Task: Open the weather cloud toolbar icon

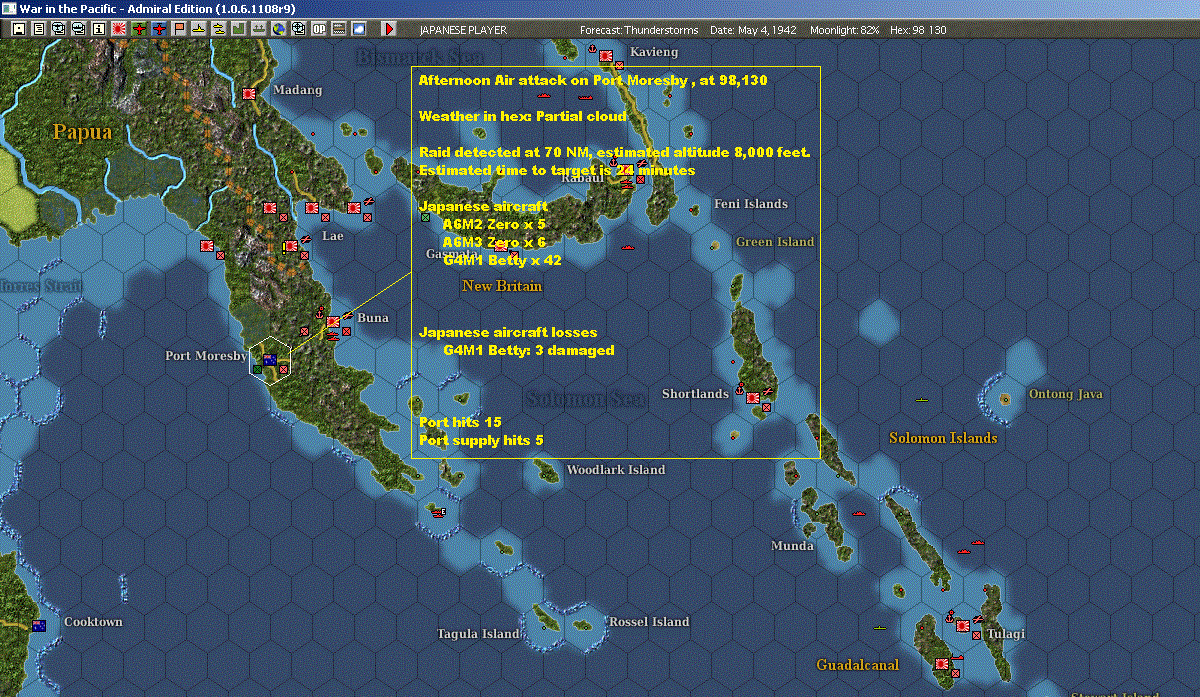Action: [x=358, y=29]
